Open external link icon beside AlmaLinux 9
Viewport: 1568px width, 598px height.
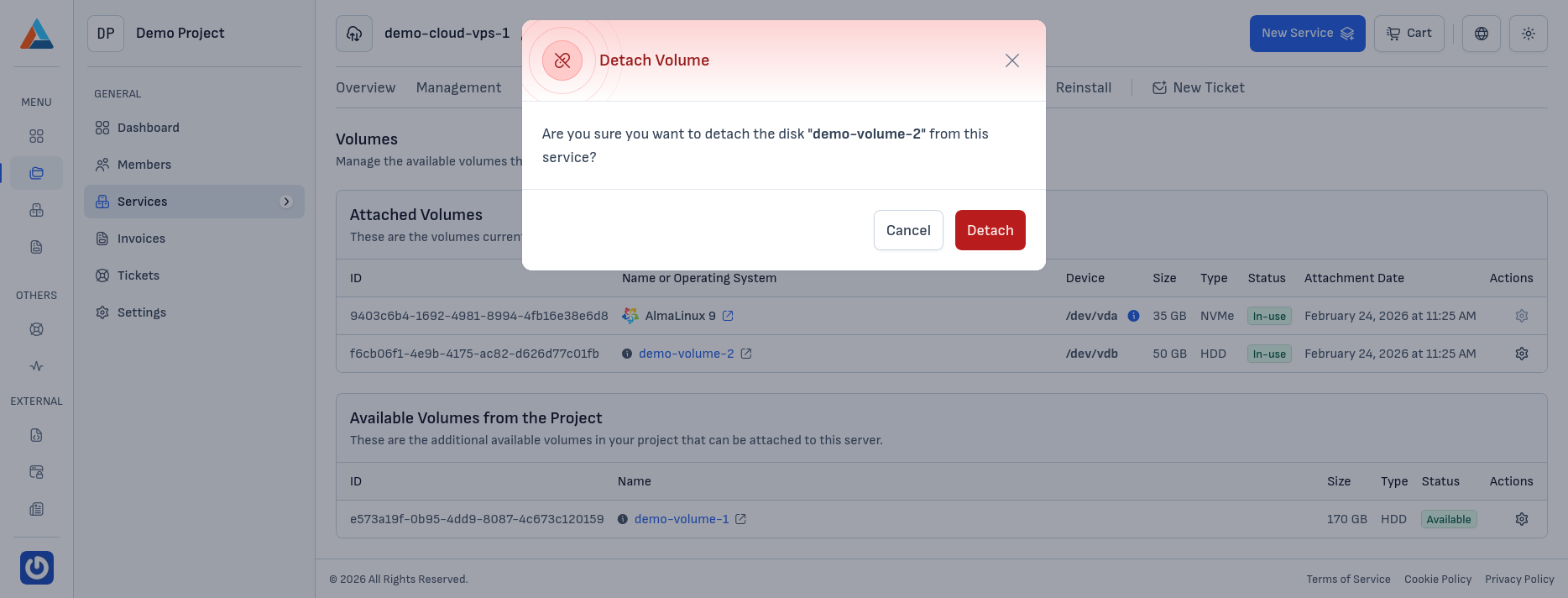[x=728, y=316]
